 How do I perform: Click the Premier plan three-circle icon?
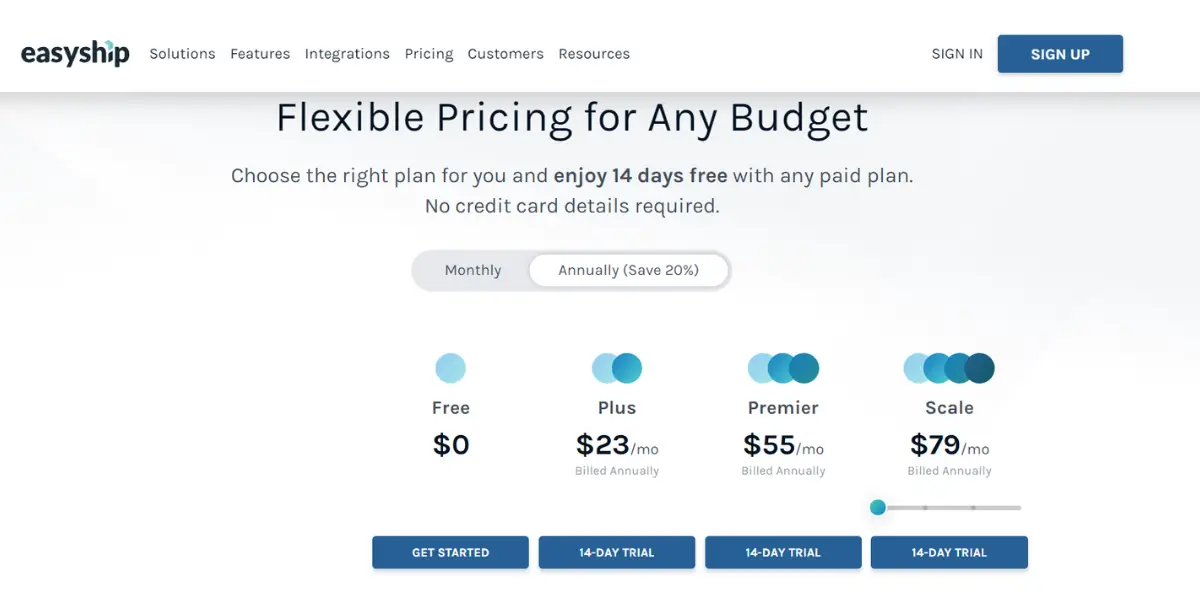[x=783, y=368]
